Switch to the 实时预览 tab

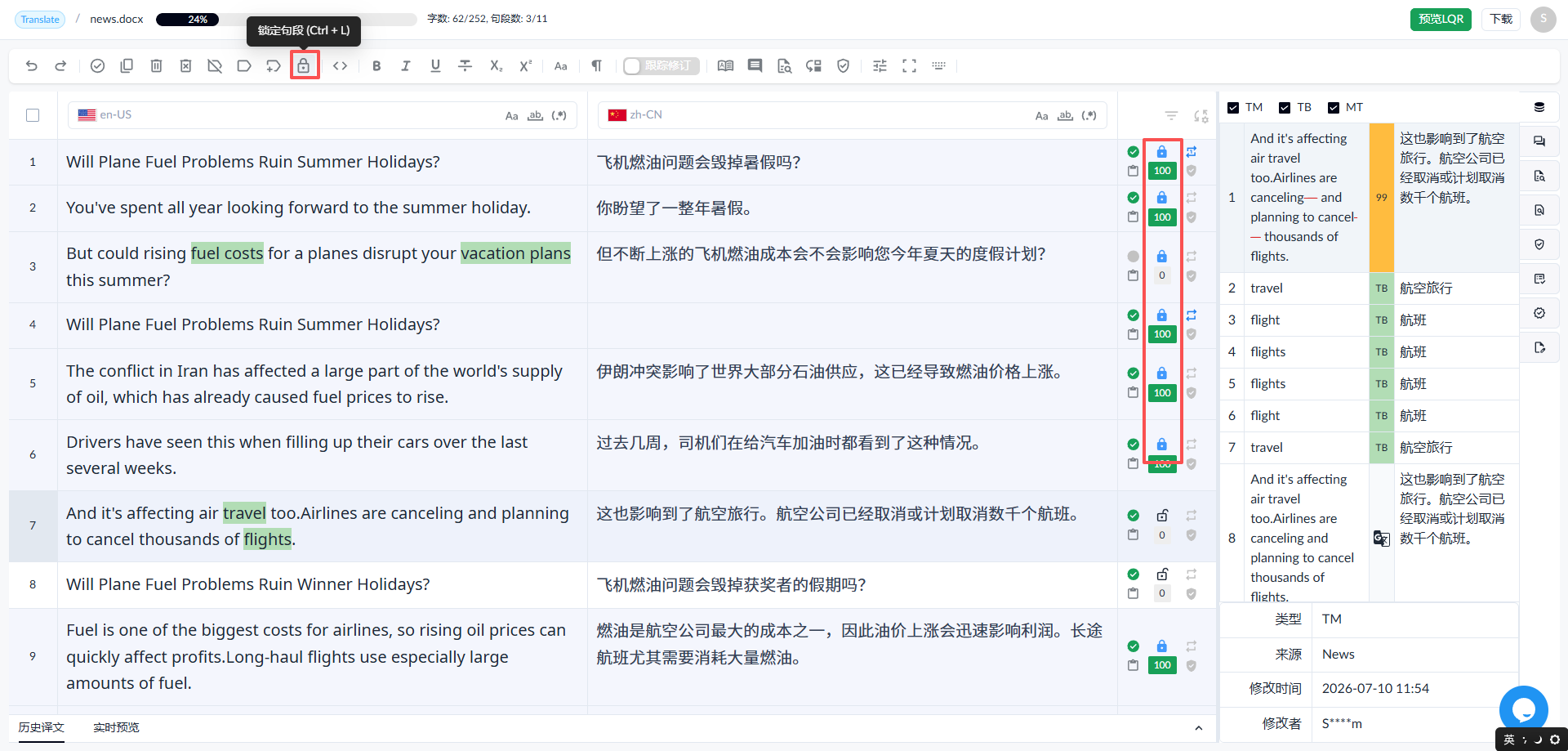pyautogui.click(x=116, y=727)
